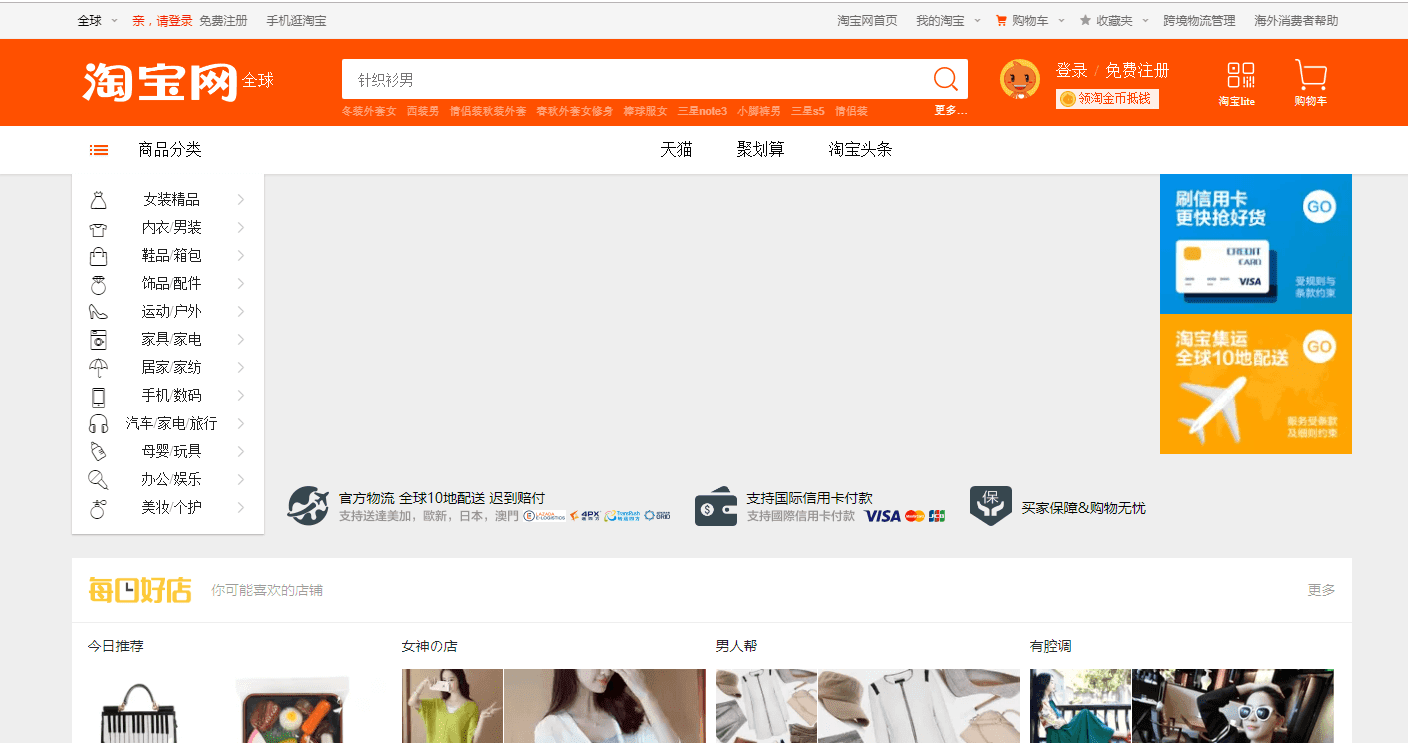The image size is (1408, 743).
Task: Click the 买家保障&购物无忧 text
Action: (x=1083, y=508)
